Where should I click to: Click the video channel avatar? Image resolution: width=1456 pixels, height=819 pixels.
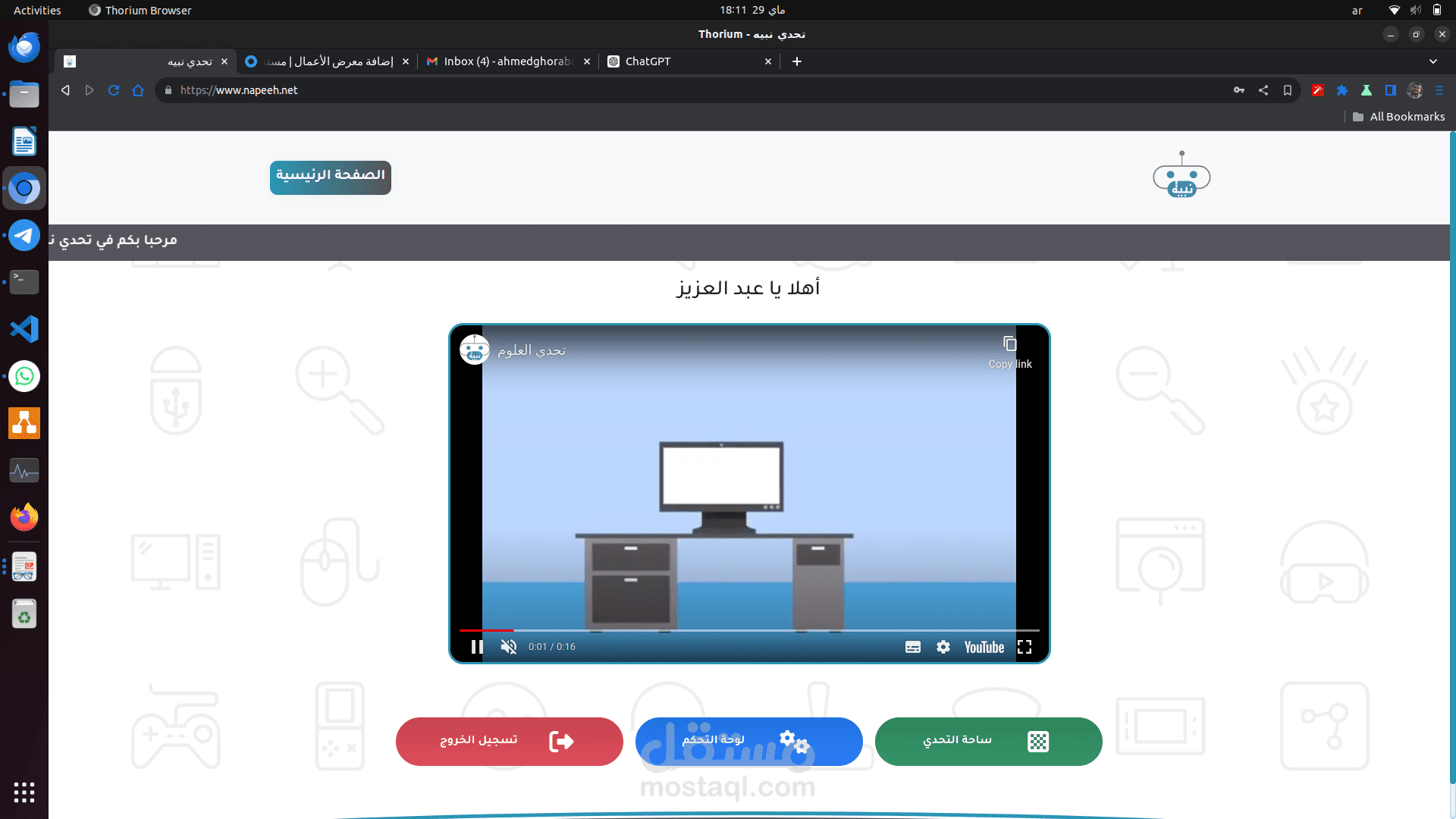coord(475,350)
